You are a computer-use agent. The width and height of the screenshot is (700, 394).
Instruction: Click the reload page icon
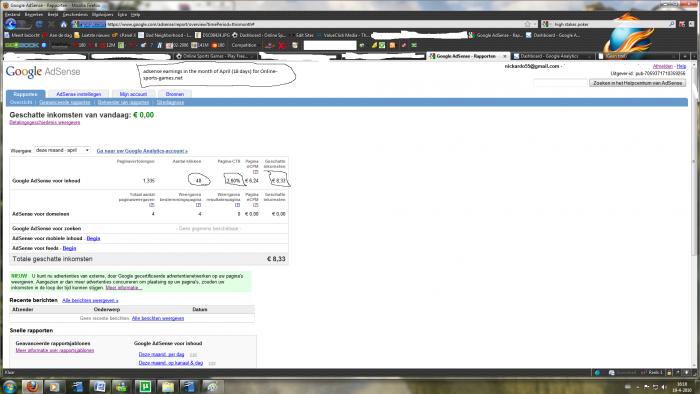tap(39, 24)
